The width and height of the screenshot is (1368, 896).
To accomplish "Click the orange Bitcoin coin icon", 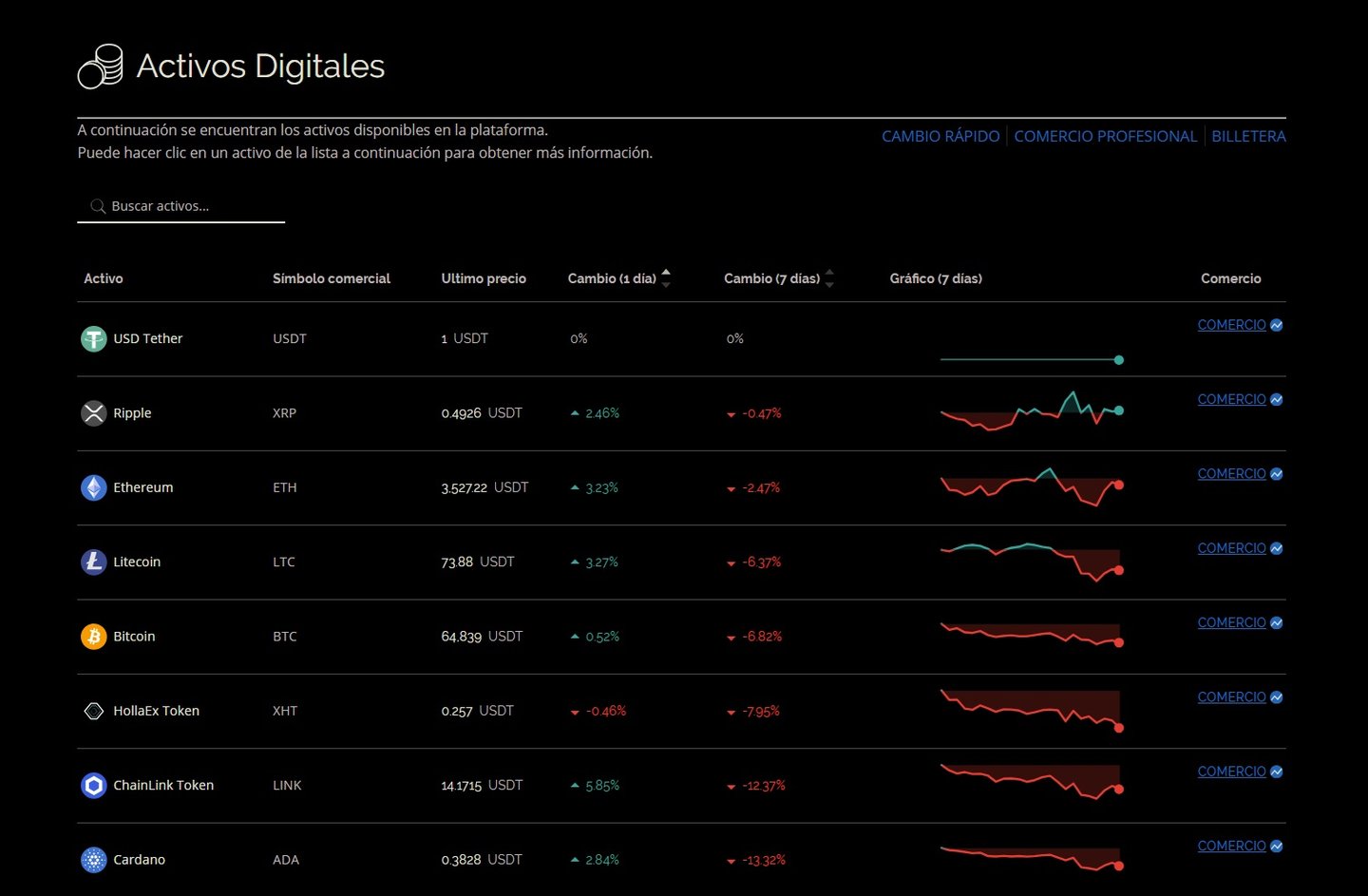I will point(93,637).
